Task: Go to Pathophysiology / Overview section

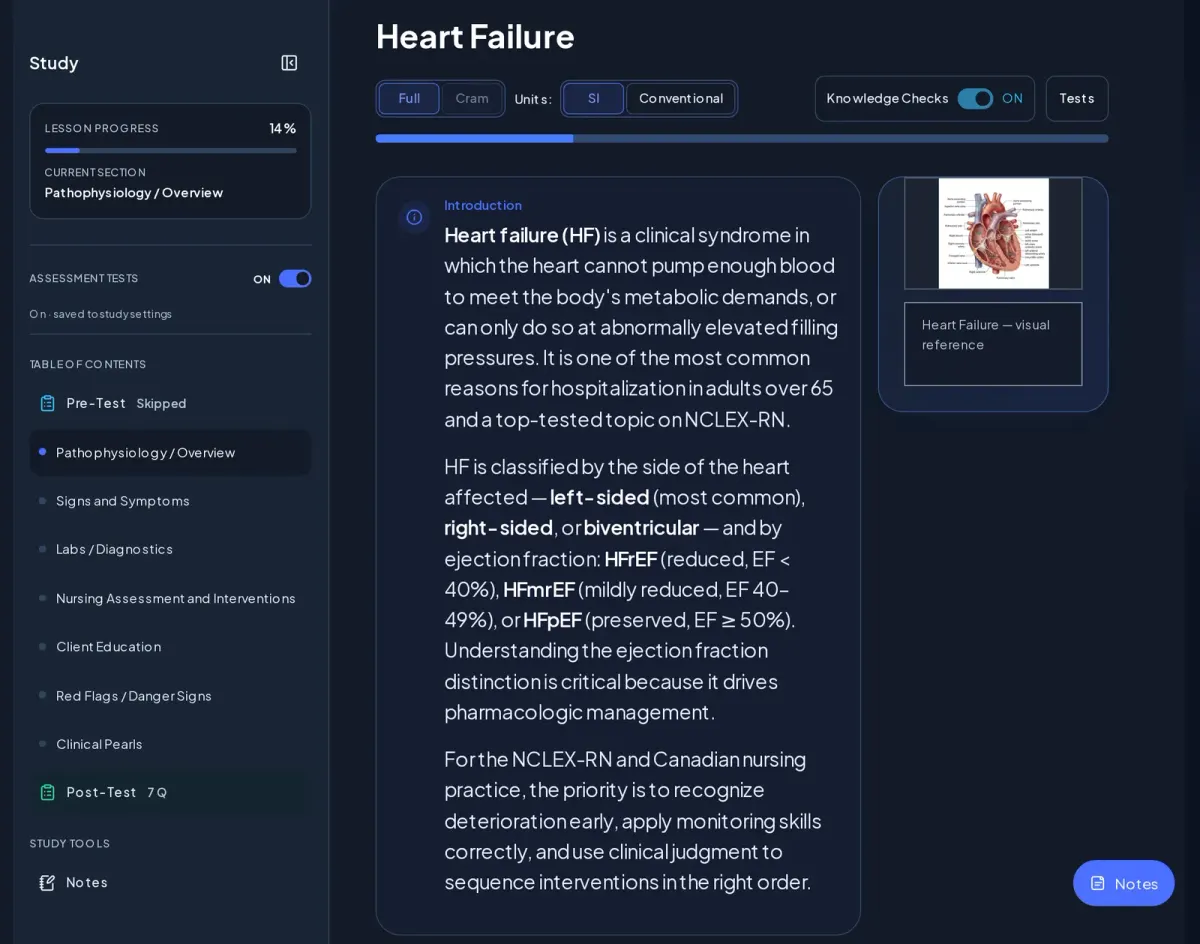Action: (x=170, y=453)
